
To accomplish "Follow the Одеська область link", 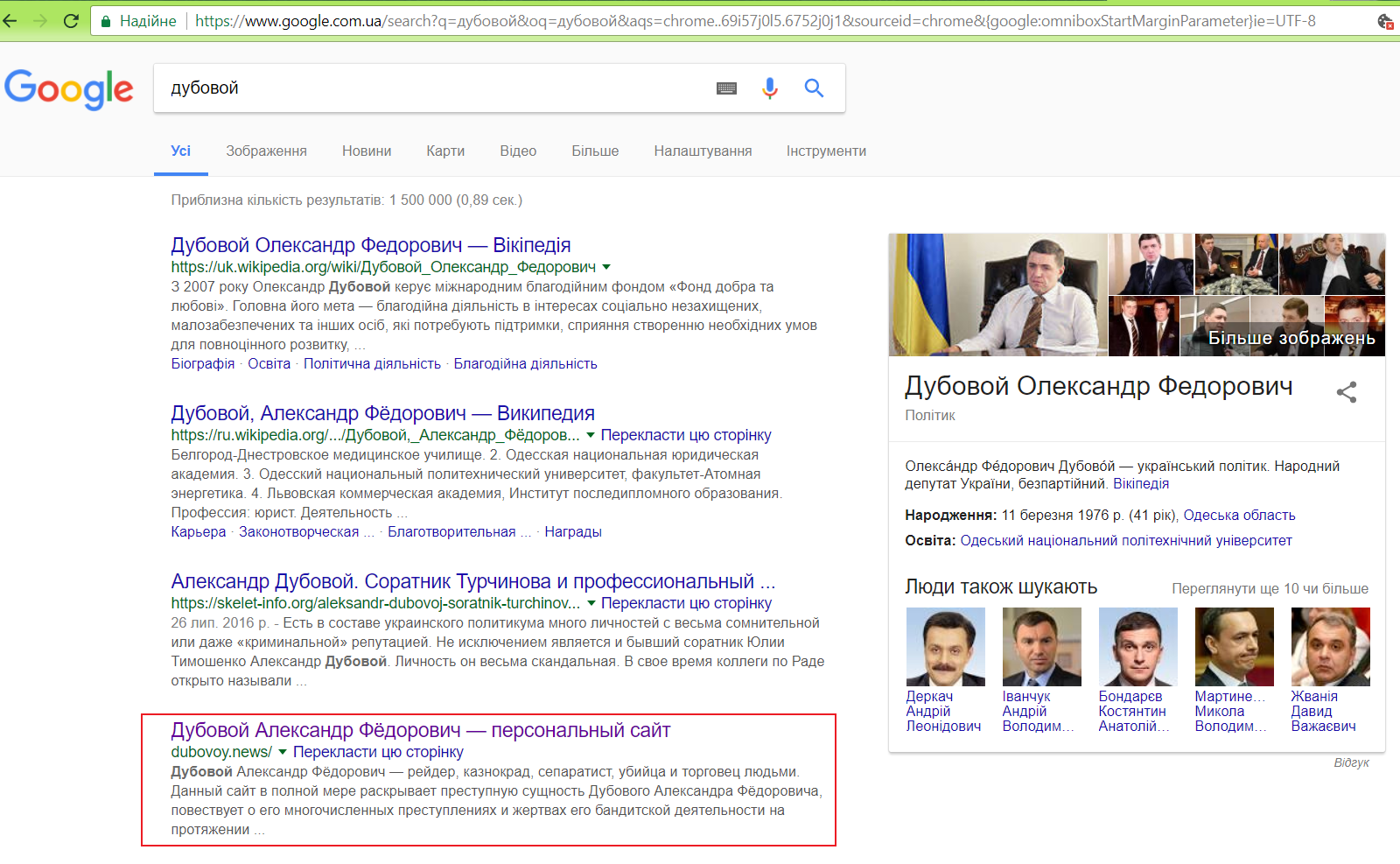I will click(x=1239, y=516).
